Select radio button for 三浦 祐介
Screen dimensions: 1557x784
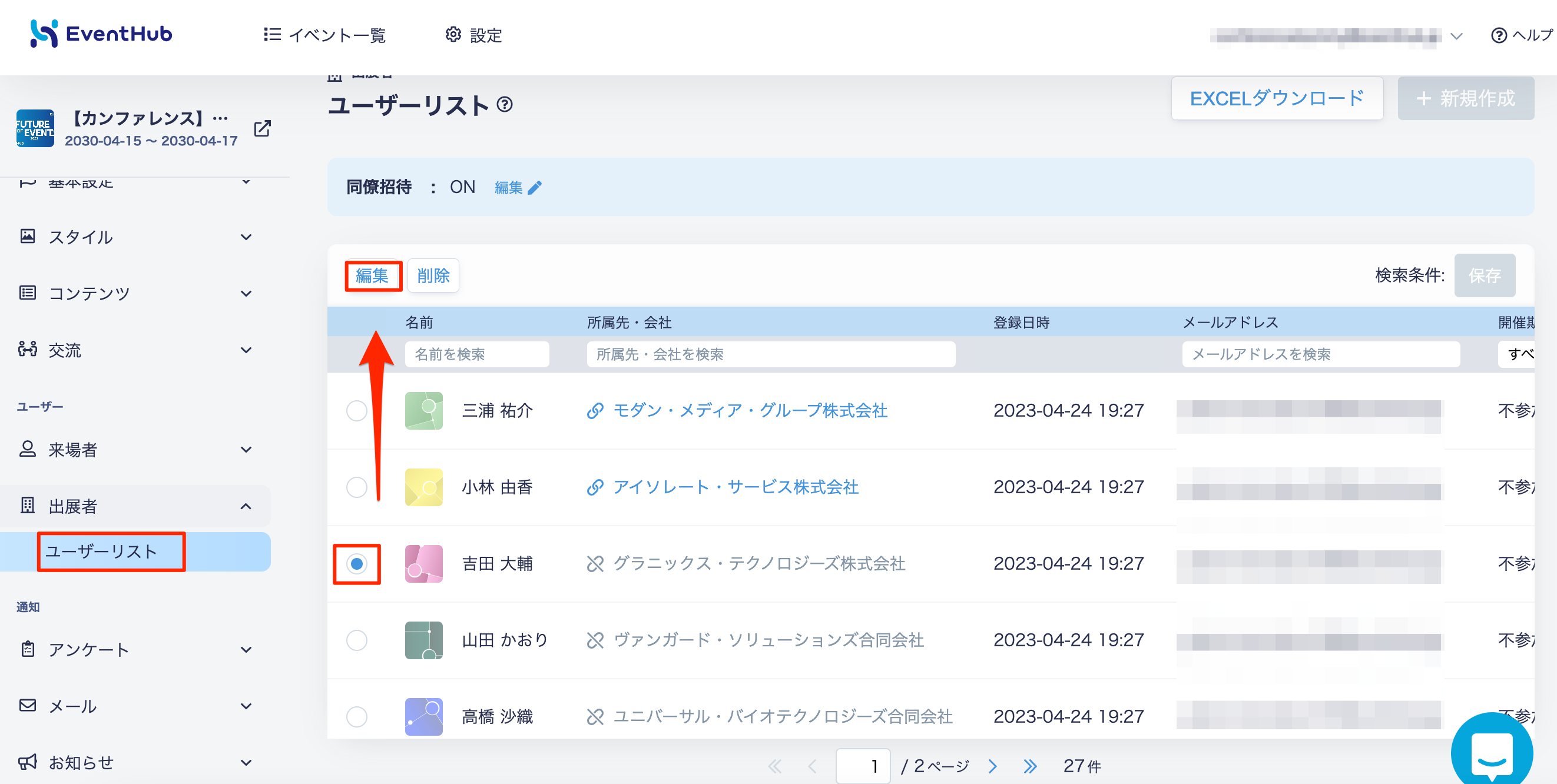(357, 411)
